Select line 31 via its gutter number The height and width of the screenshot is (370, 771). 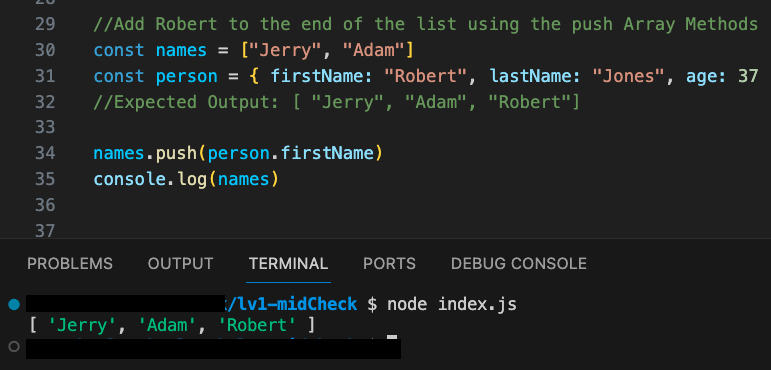45,76
